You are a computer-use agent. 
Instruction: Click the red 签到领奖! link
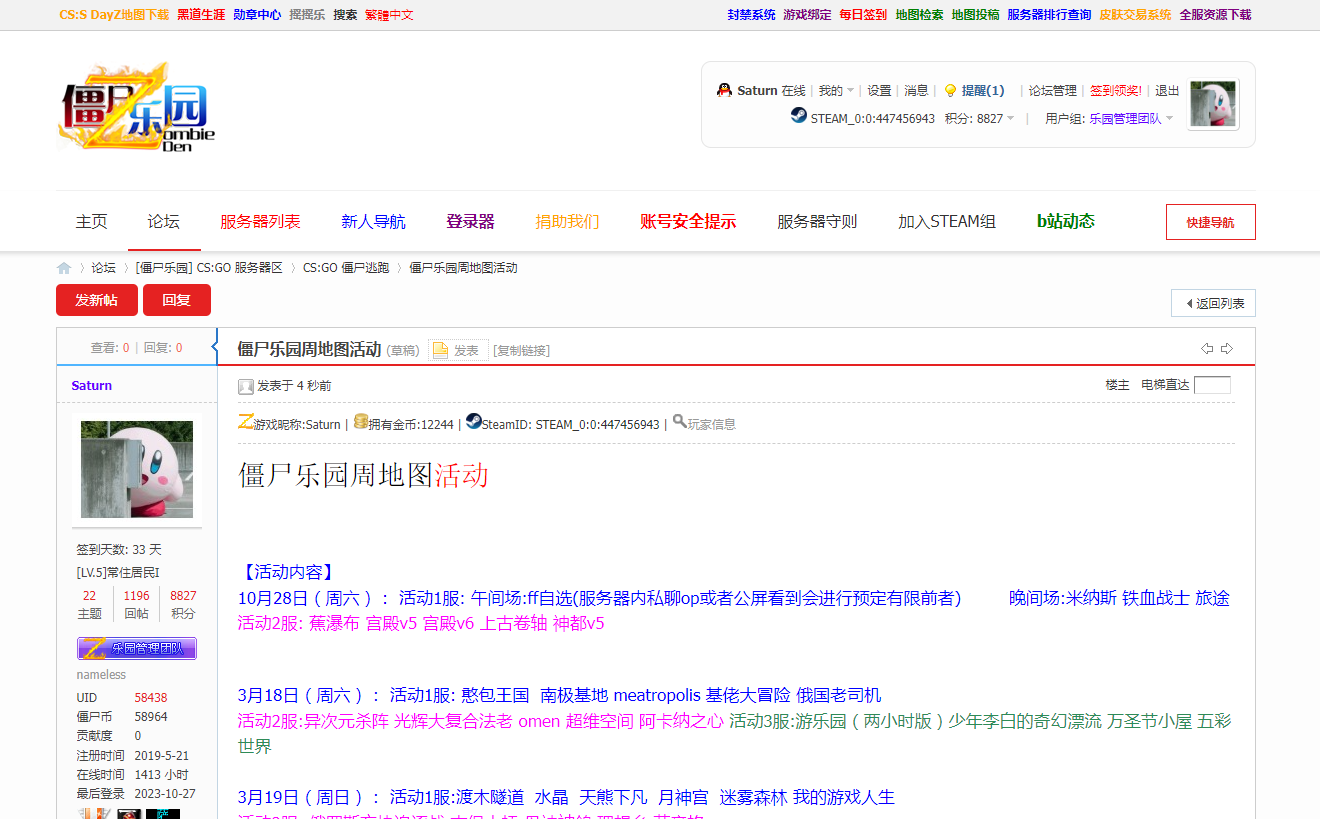1116,90
